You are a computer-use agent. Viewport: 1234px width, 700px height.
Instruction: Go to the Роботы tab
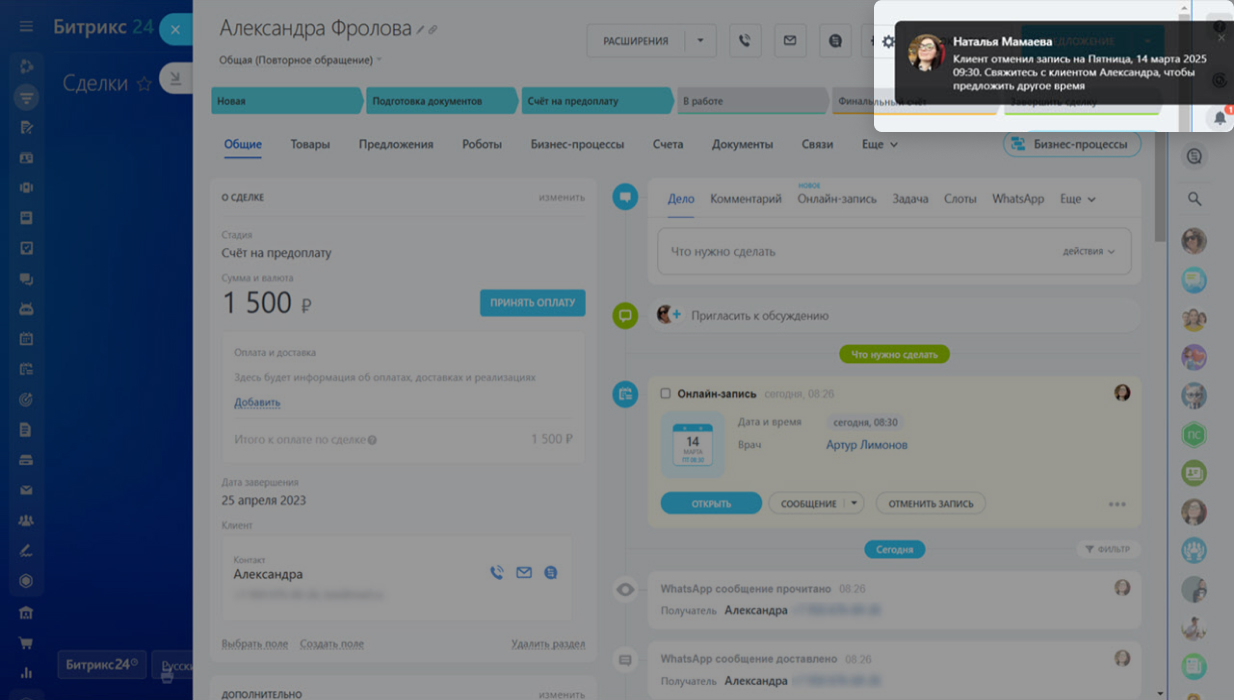(x=482, y=144)
